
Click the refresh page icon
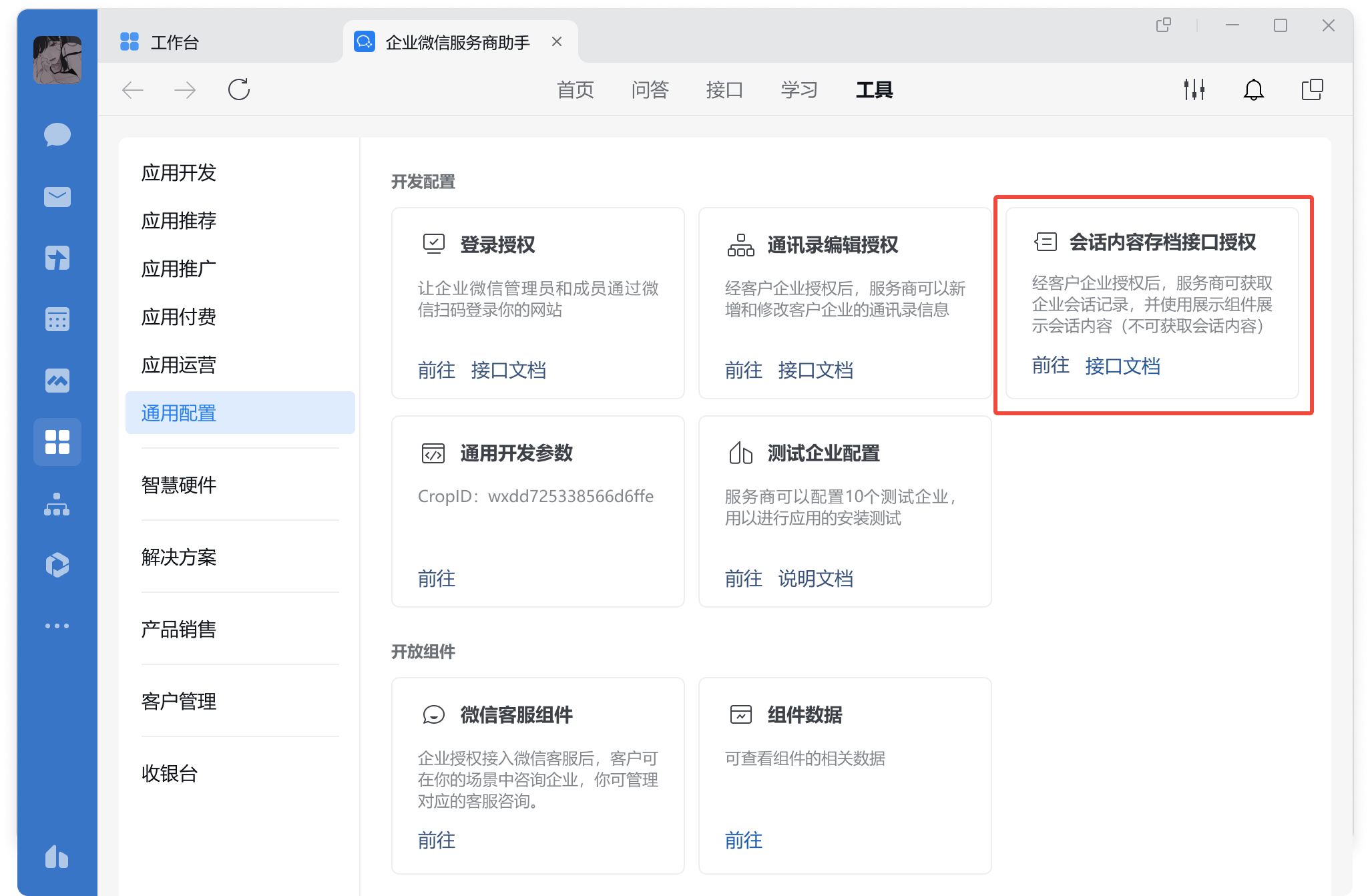[239, 89]
